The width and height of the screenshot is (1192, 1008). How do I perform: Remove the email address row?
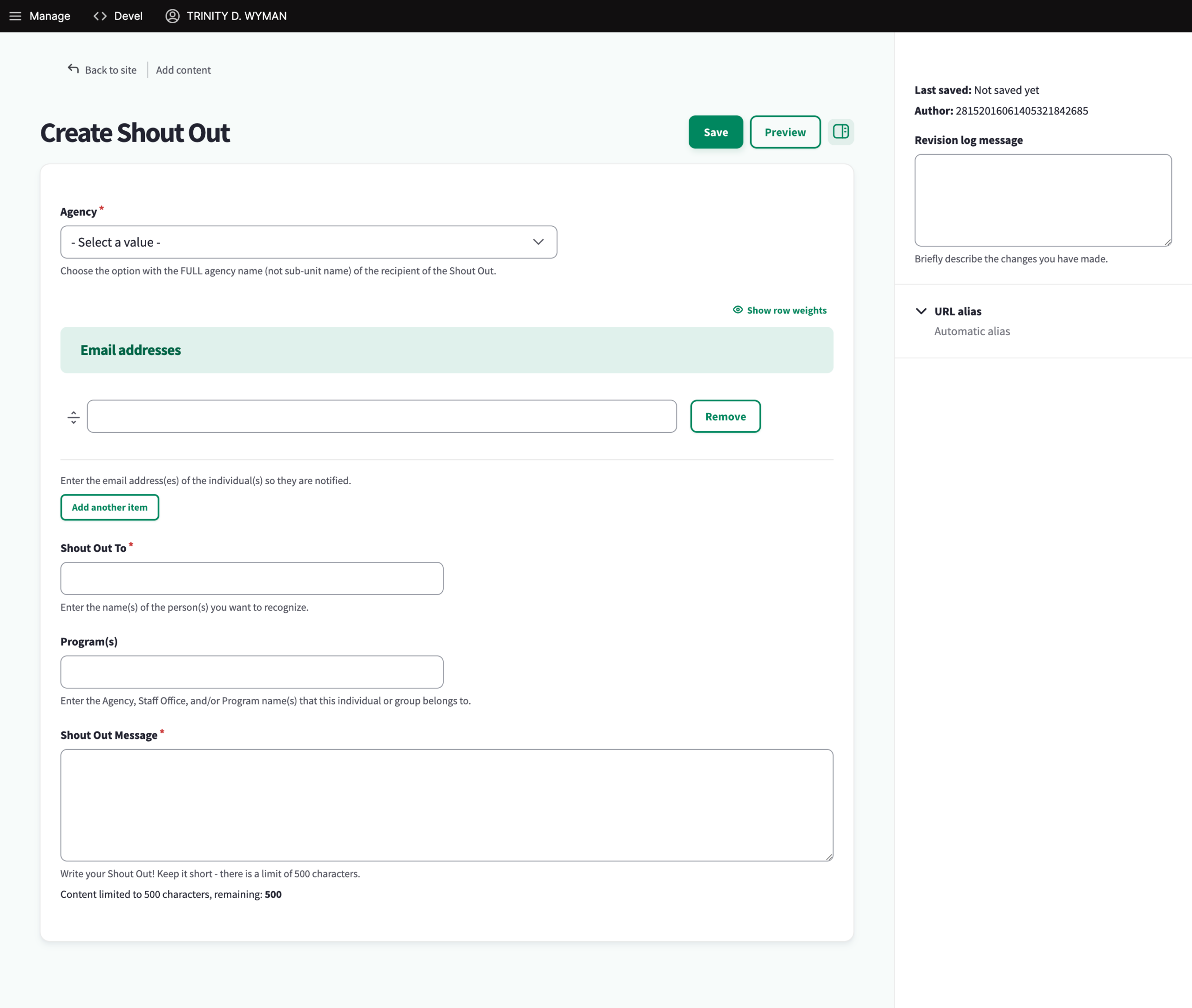725,417
